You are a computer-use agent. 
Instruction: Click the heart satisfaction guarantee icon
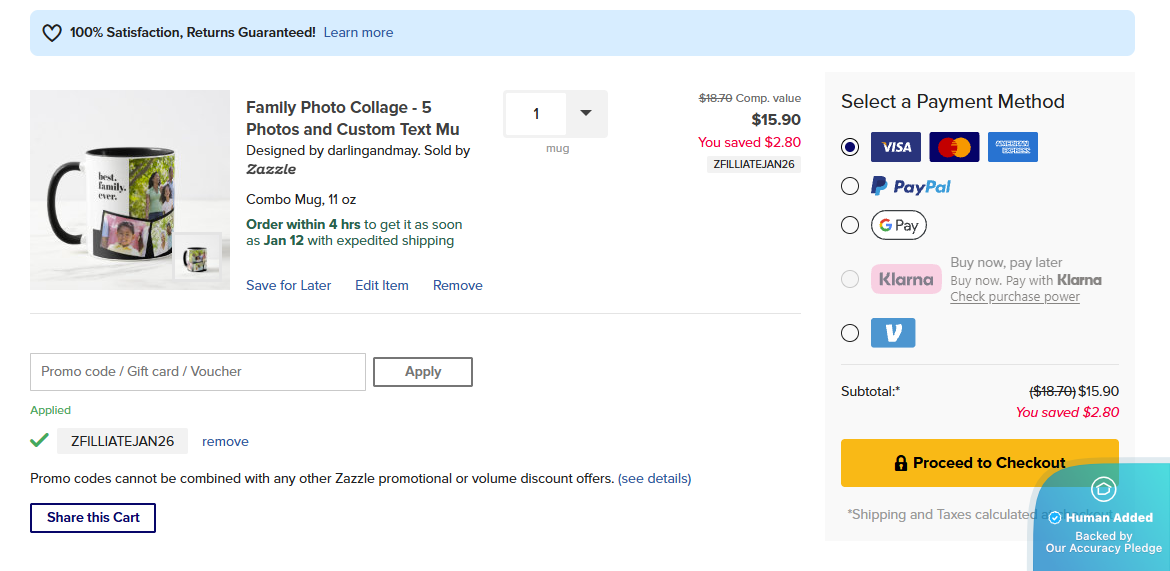52,33
